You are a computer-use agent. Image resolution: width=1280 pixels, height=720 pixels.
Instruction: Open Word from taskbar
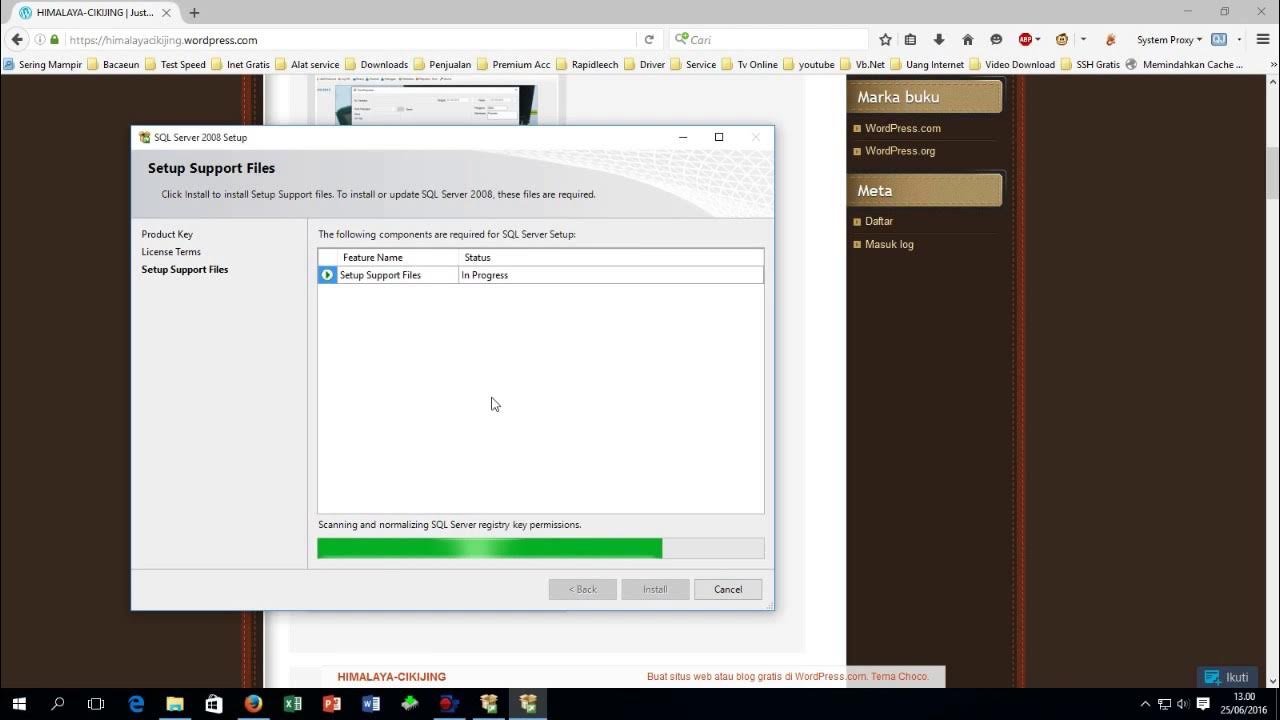(x=371, y=704)
